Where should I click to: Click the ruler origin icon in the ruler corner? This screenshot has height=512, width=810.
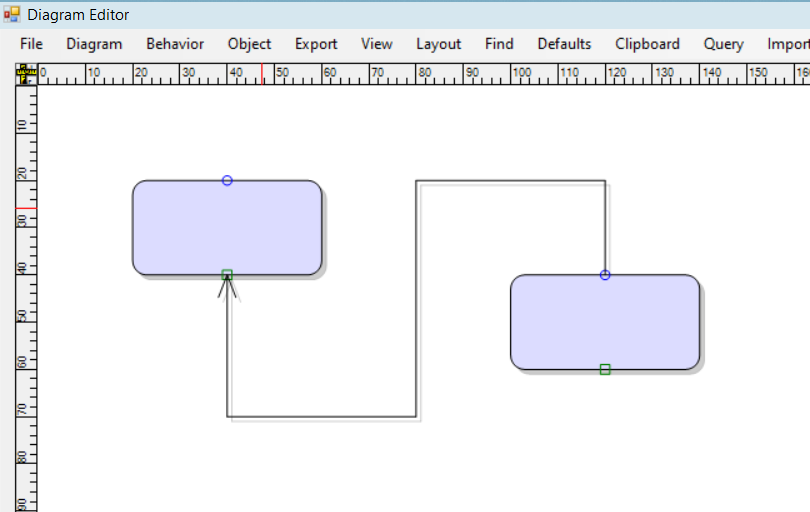(x=25, y=74)
